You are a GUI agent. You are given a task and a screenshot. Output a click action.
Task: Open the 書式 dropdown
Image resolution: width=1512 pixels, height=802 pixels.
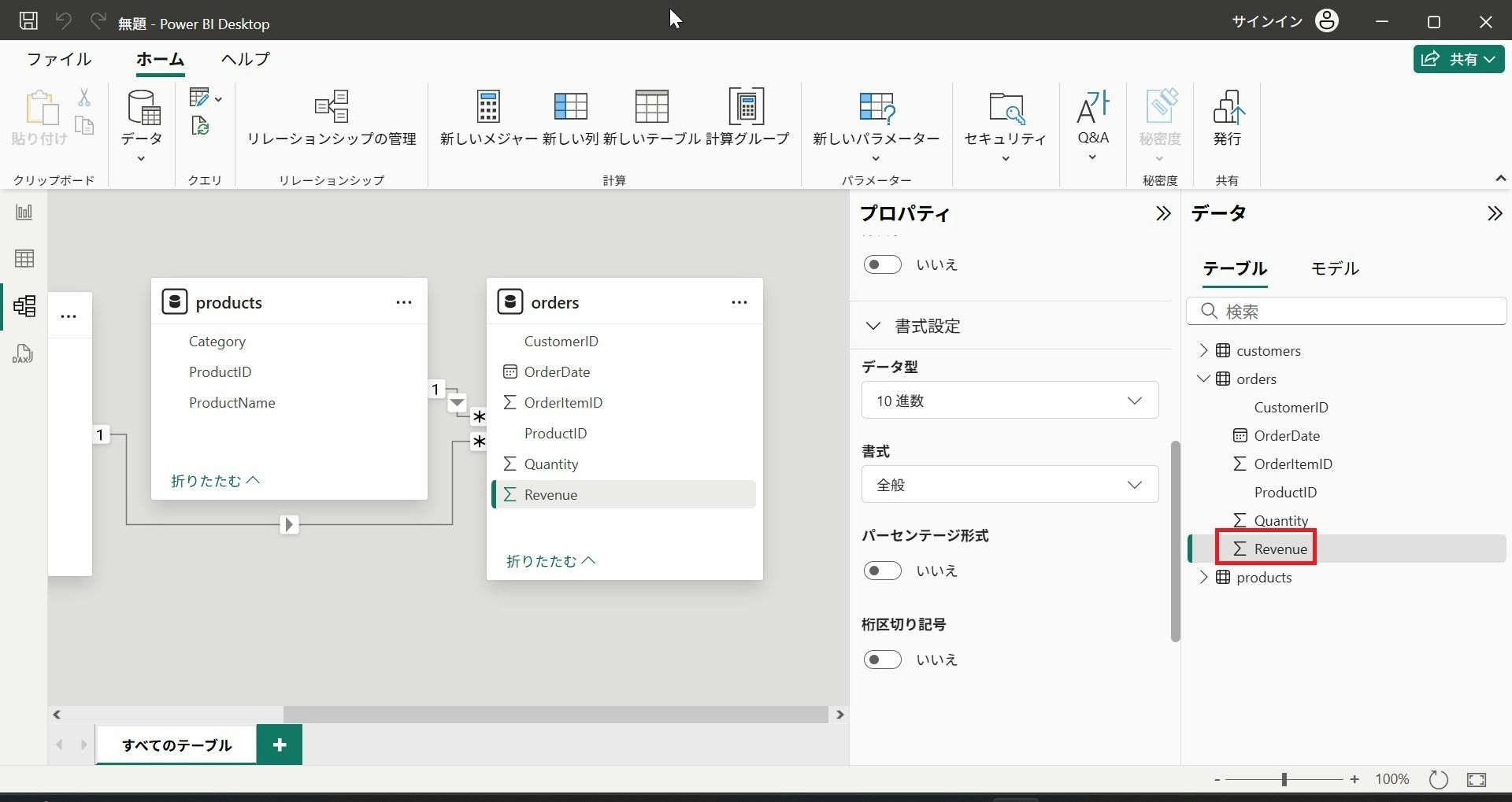point(1010,485)
